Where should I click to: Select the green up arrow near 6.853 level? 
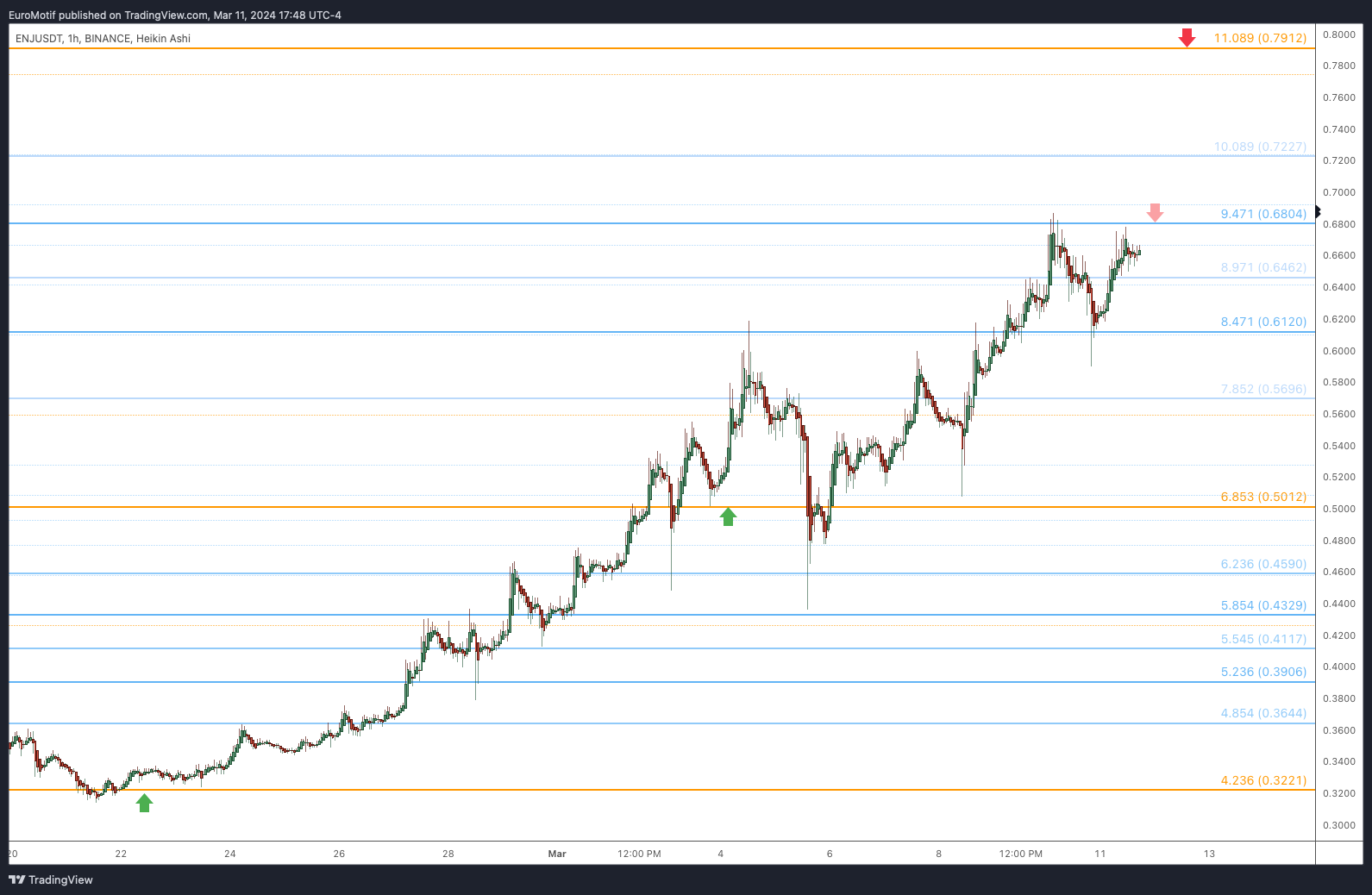728,516
